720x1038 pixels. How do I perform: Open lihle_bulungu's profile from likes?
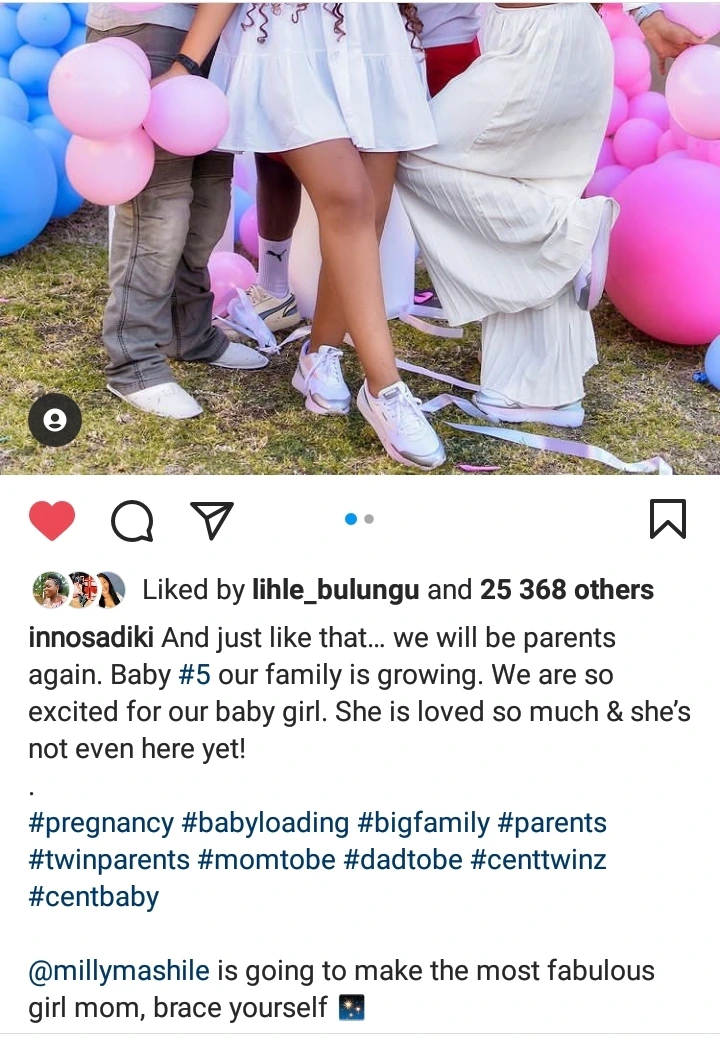pos(336,590)
